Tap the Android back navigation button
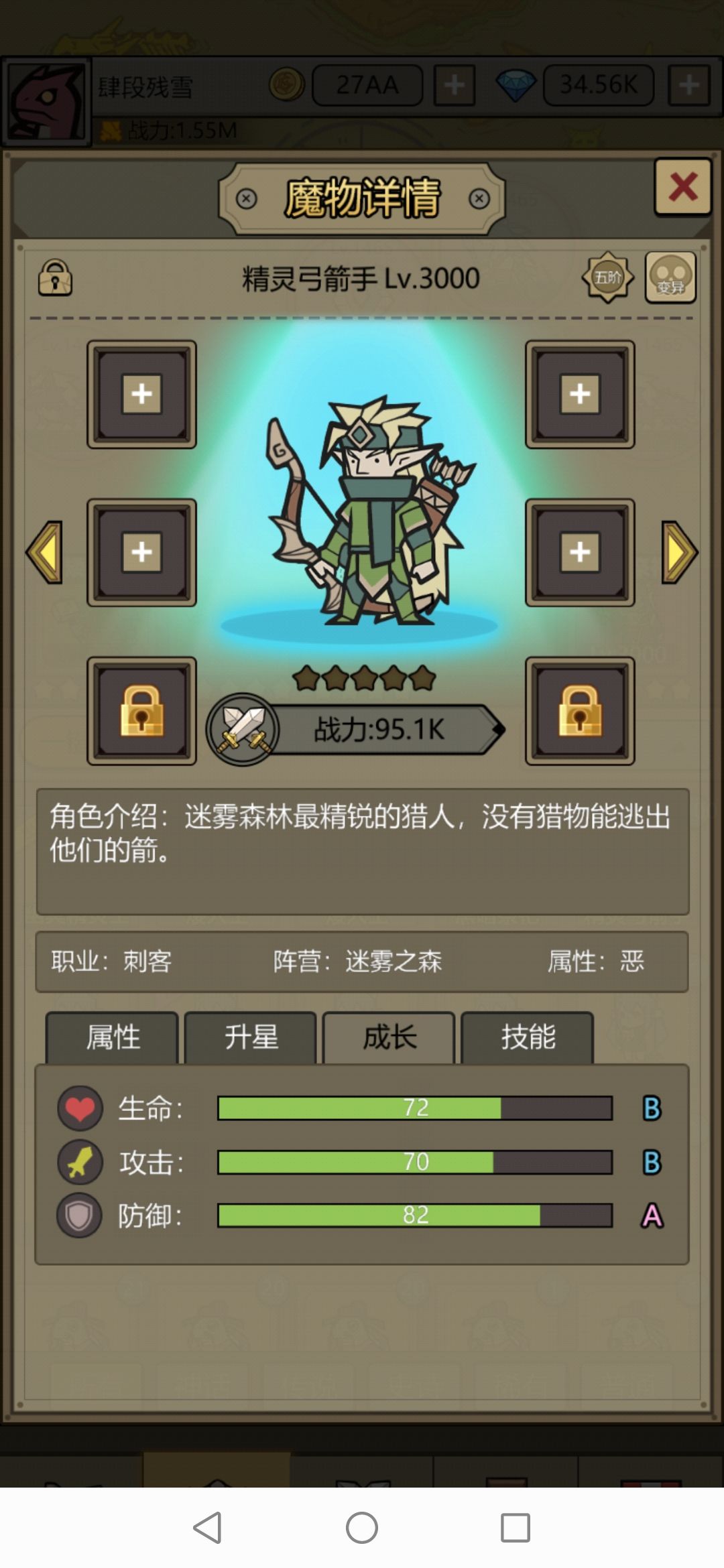 click(x=207, y=1528)
